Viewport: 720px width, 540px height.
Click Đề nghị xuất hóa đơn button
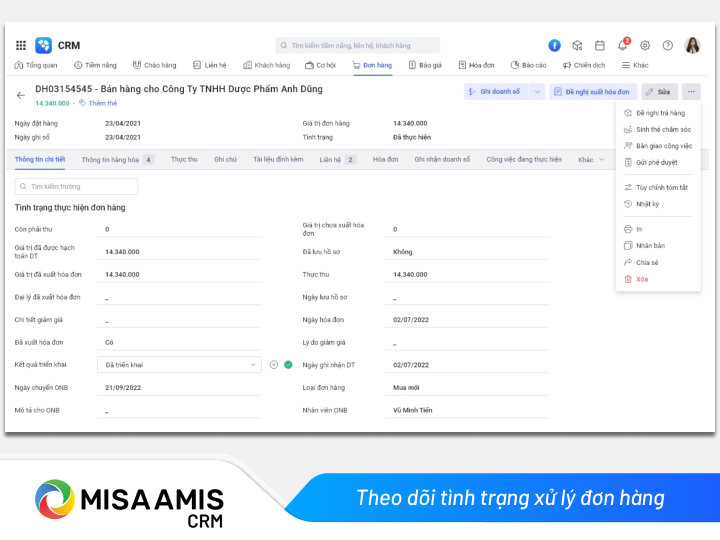[x=593, y=92]
